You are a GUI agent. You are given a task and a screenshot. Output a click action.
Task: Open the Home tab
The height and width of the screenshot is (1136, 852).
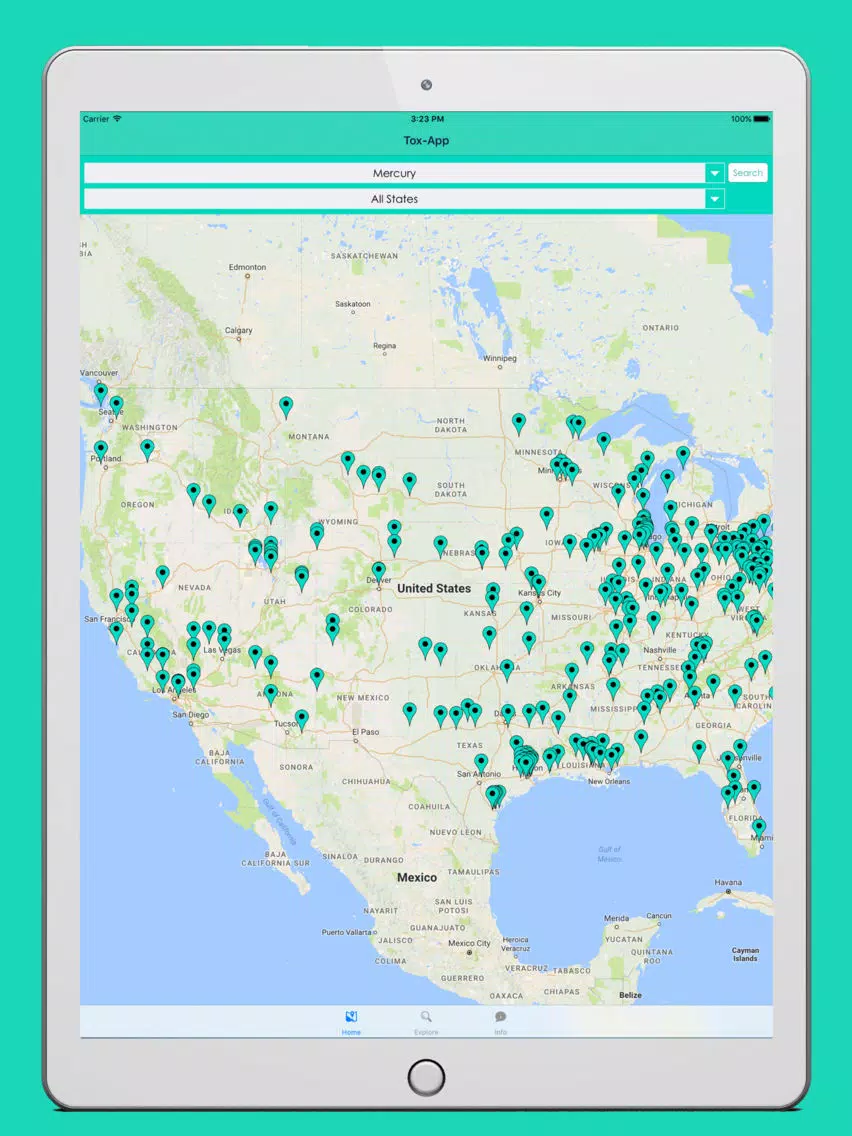point(351,1022)
